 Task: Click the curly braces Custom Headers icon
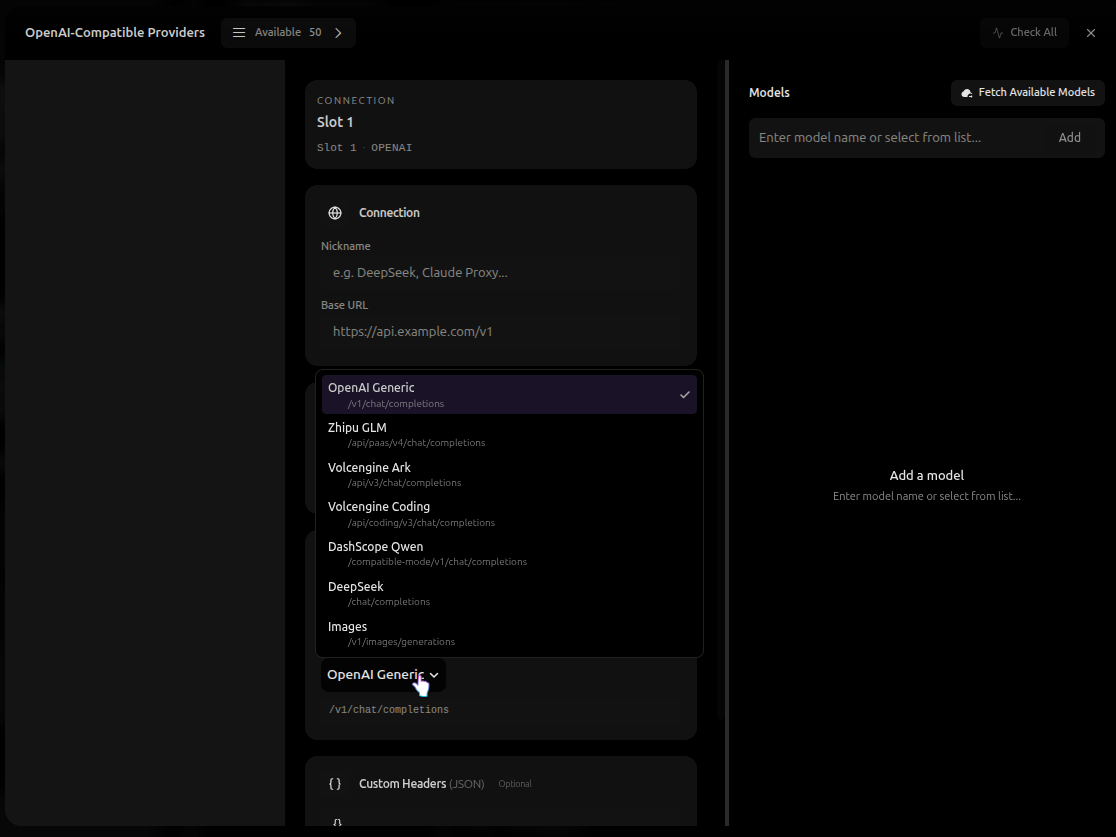point(335,784)
